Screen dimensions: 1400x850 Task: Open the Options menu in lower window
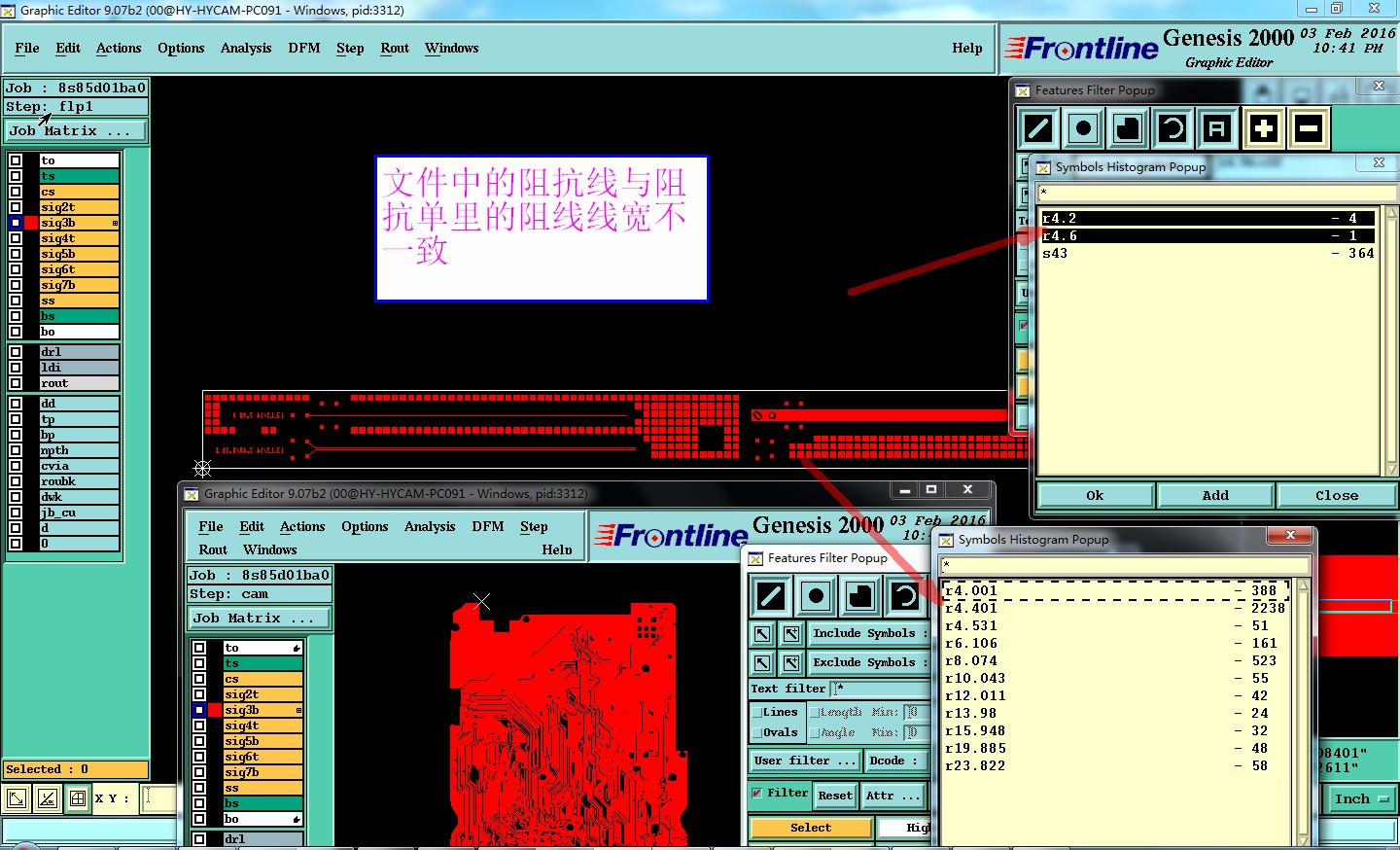[365, 526]
